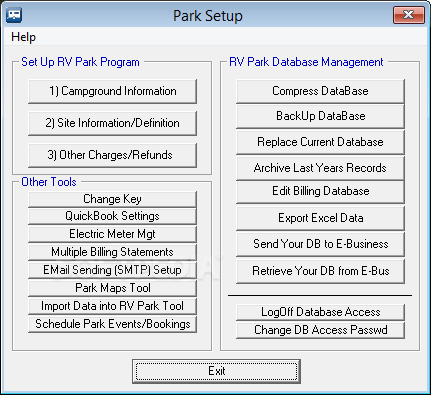Viewport: 431px width, 395px height.
Task: Launch the Park Maps Tool
Action: pyautogui.click(x=113, y=288)
